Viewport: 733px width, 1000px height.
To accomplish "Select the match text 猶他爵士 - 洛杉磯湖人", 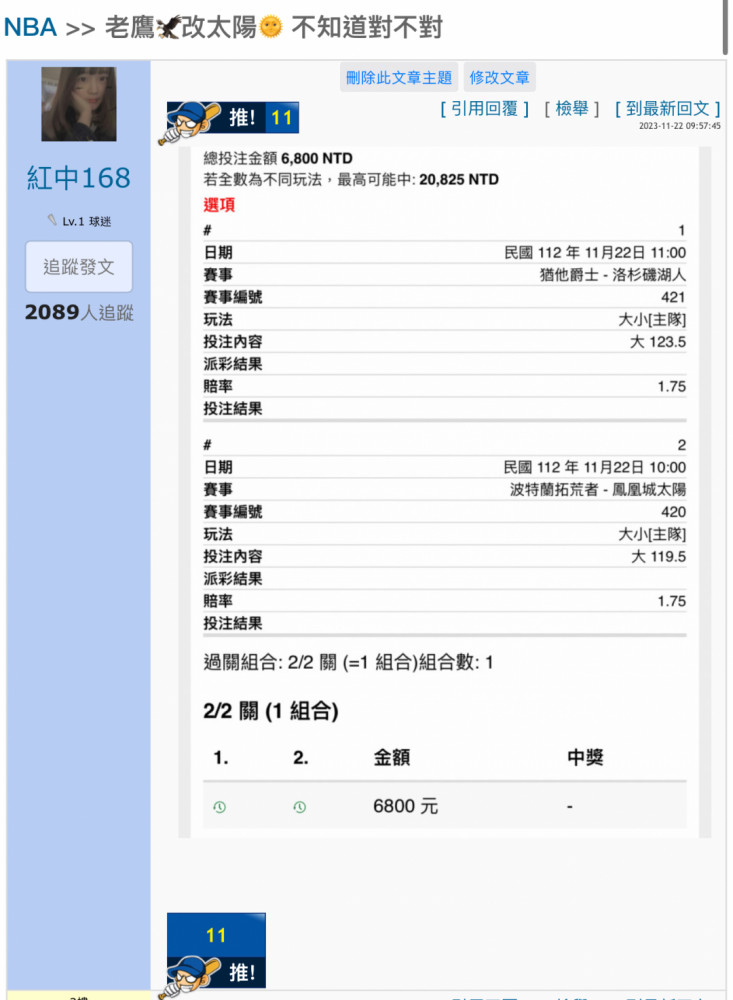I will click(612, 275).
